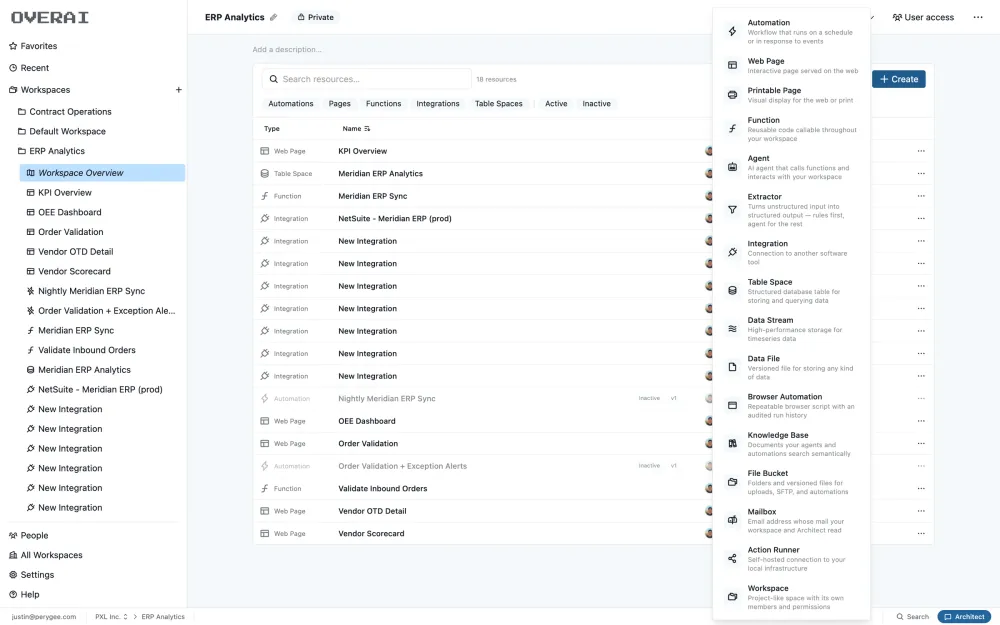Click the plus icon beside Workspaces
Screen dimensions: 1000x625
click(179, 90)
